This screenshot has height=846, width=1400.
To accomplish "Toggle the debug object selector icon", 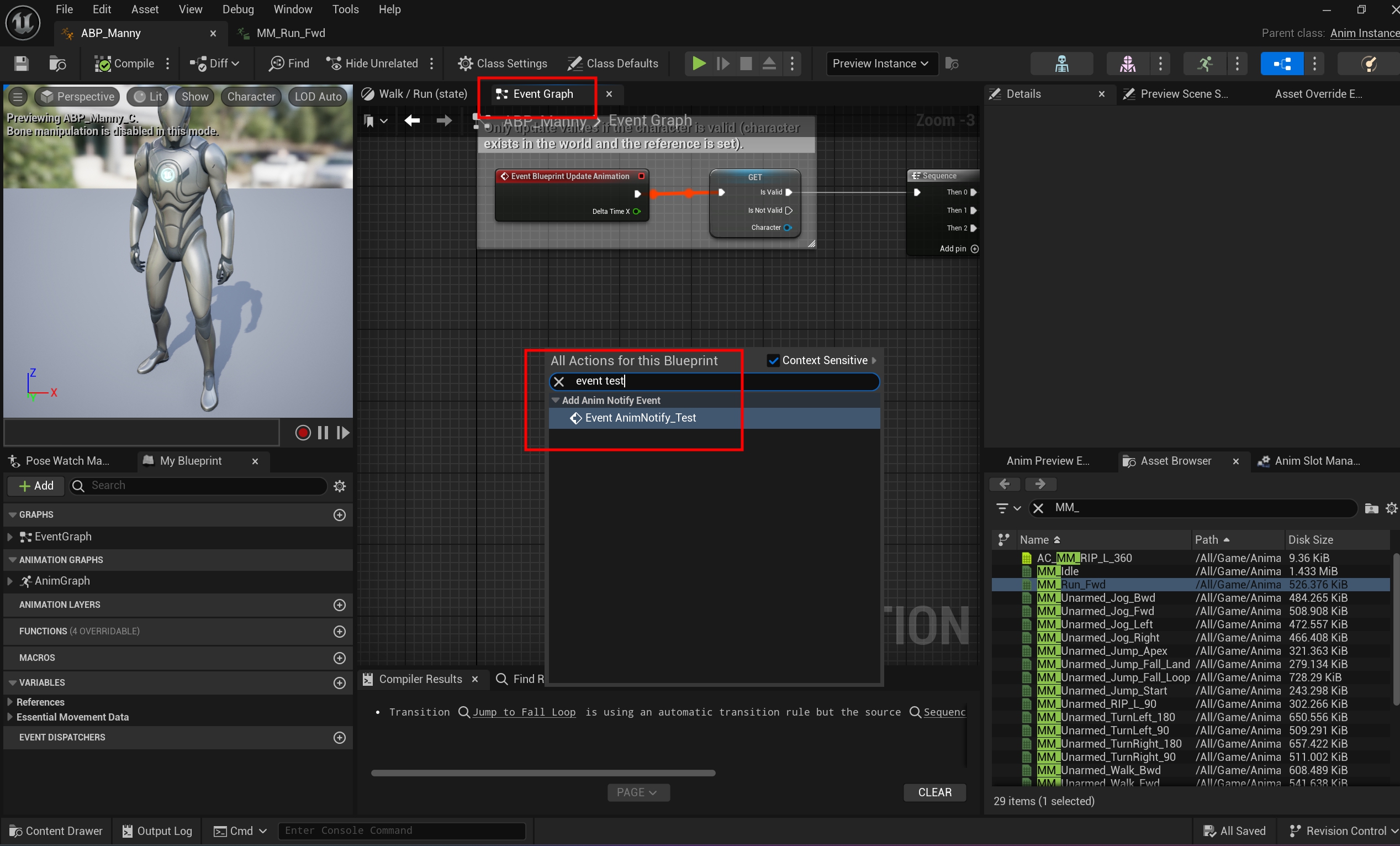I will [952, 63].
